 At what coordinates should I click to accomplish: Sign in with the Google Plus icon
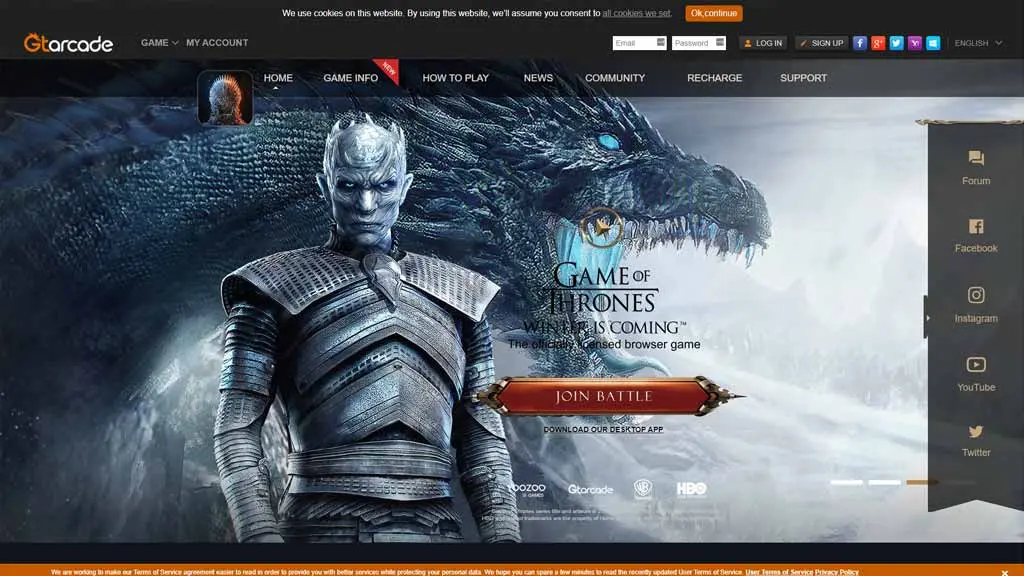point(878,43)
